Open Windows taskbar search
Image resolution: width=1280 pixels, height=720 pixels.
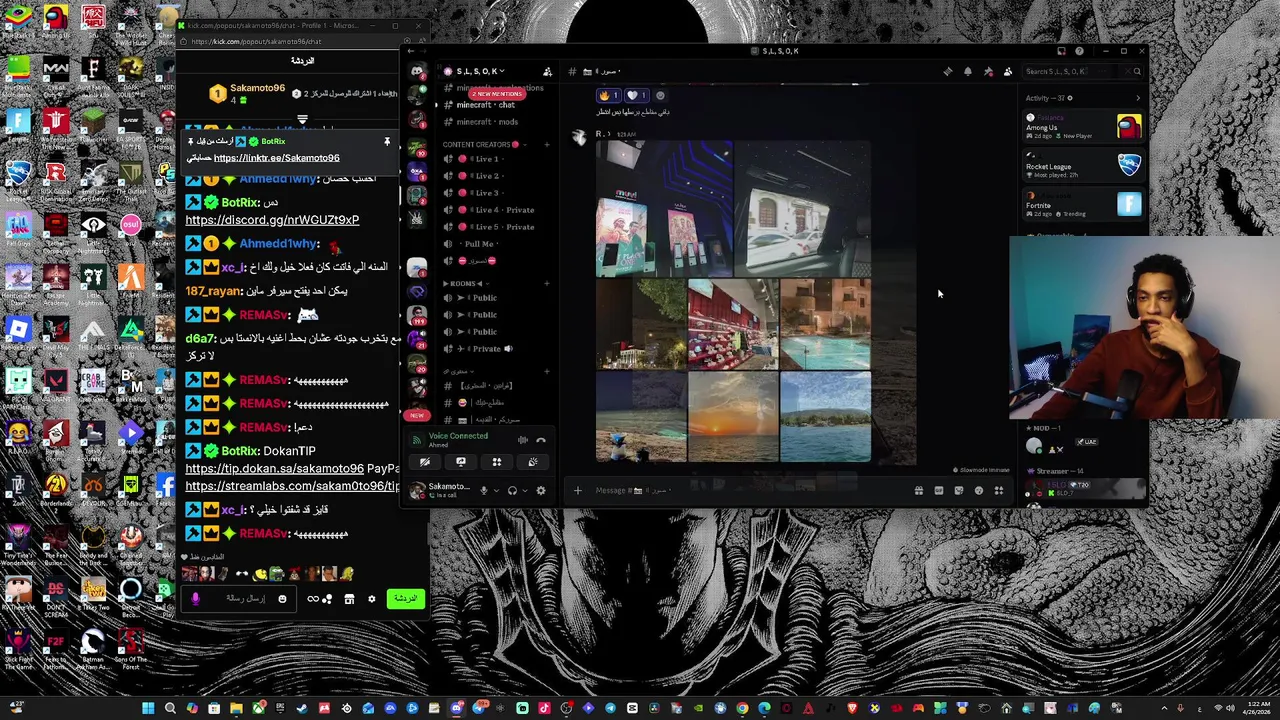tap(170, 708)
